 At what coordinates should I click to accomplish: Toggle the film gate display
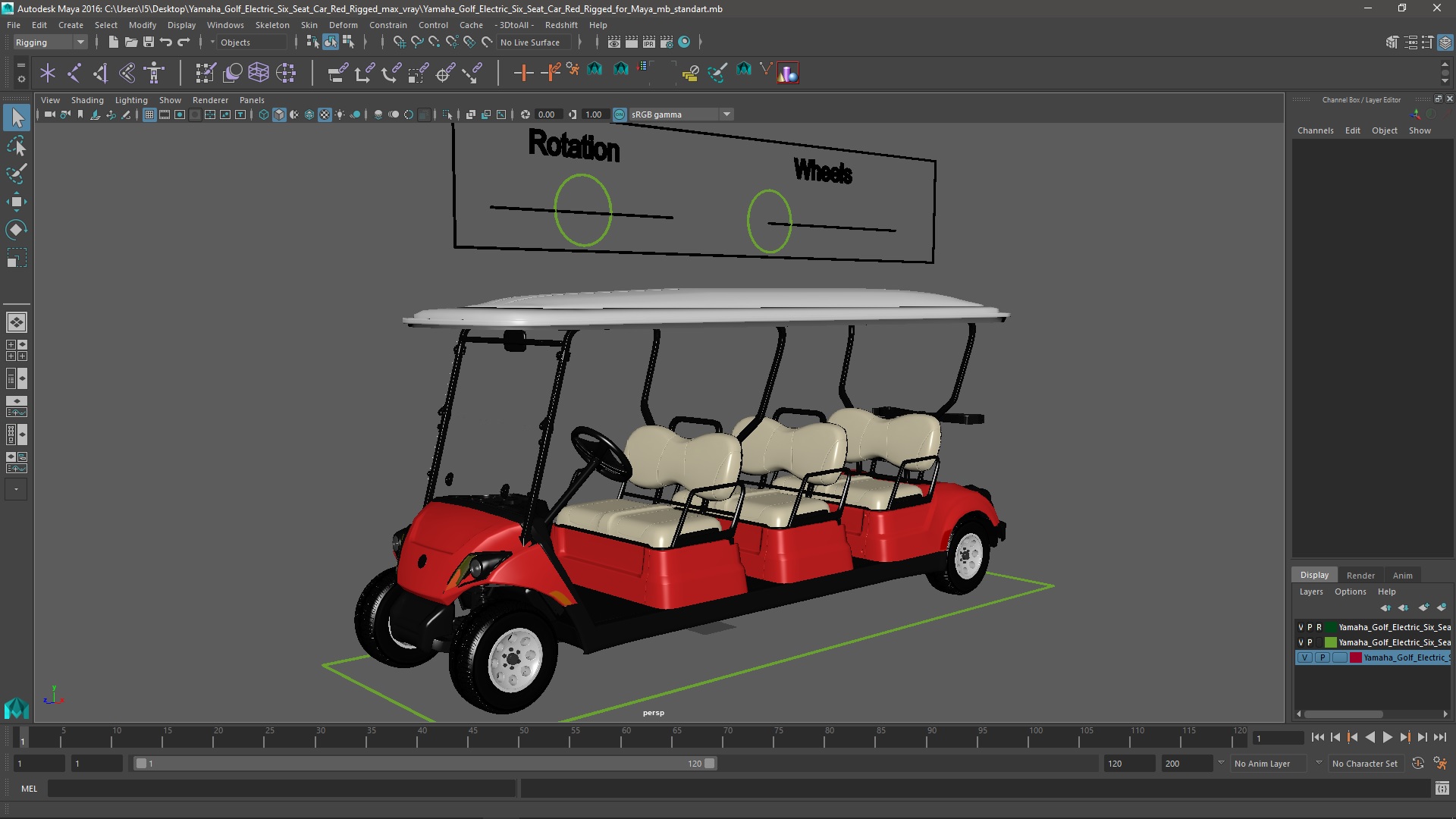pyautogui.click(x=165, y=115)
